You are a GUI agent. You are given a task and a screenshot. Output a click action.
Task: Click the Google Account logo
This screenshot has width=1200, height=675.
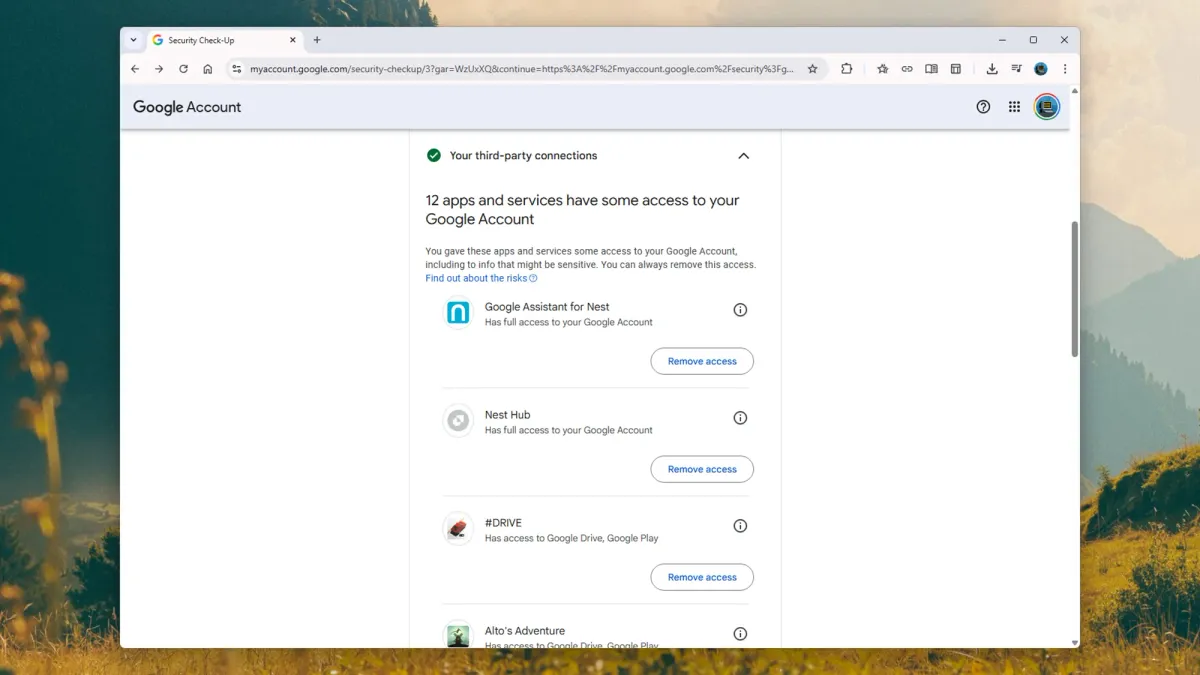tap(187, 107)
